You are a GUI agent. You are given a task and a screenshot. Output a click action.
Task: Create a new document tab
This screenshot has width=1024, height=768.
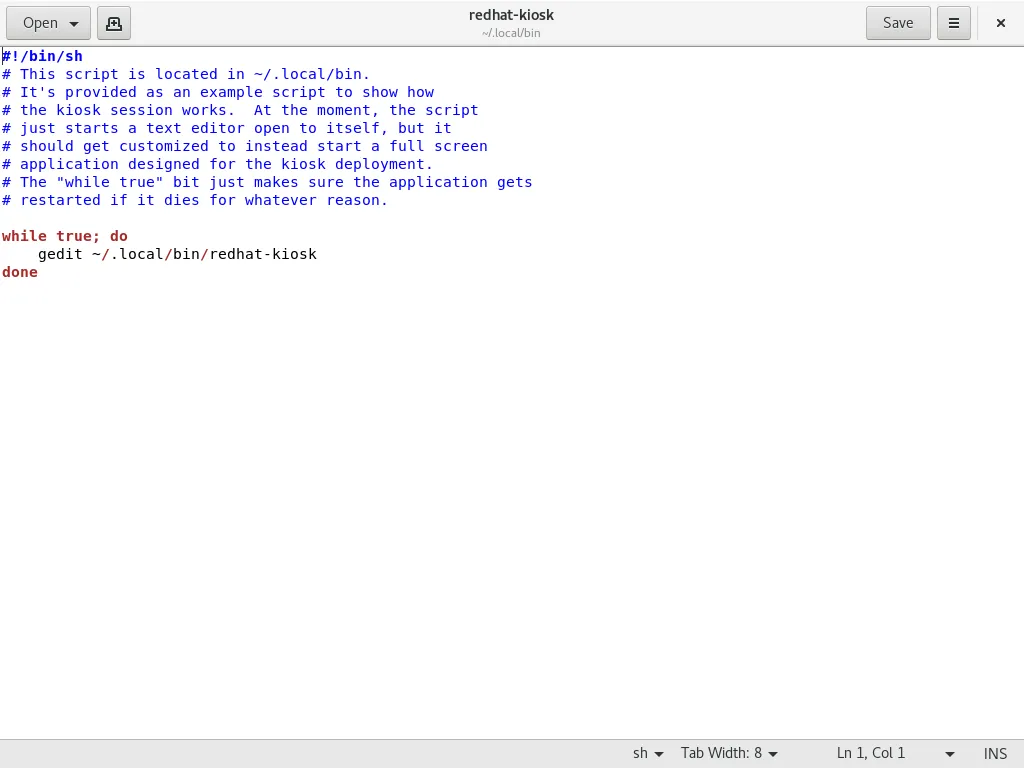pyautogui.click(x=114, y=23)
